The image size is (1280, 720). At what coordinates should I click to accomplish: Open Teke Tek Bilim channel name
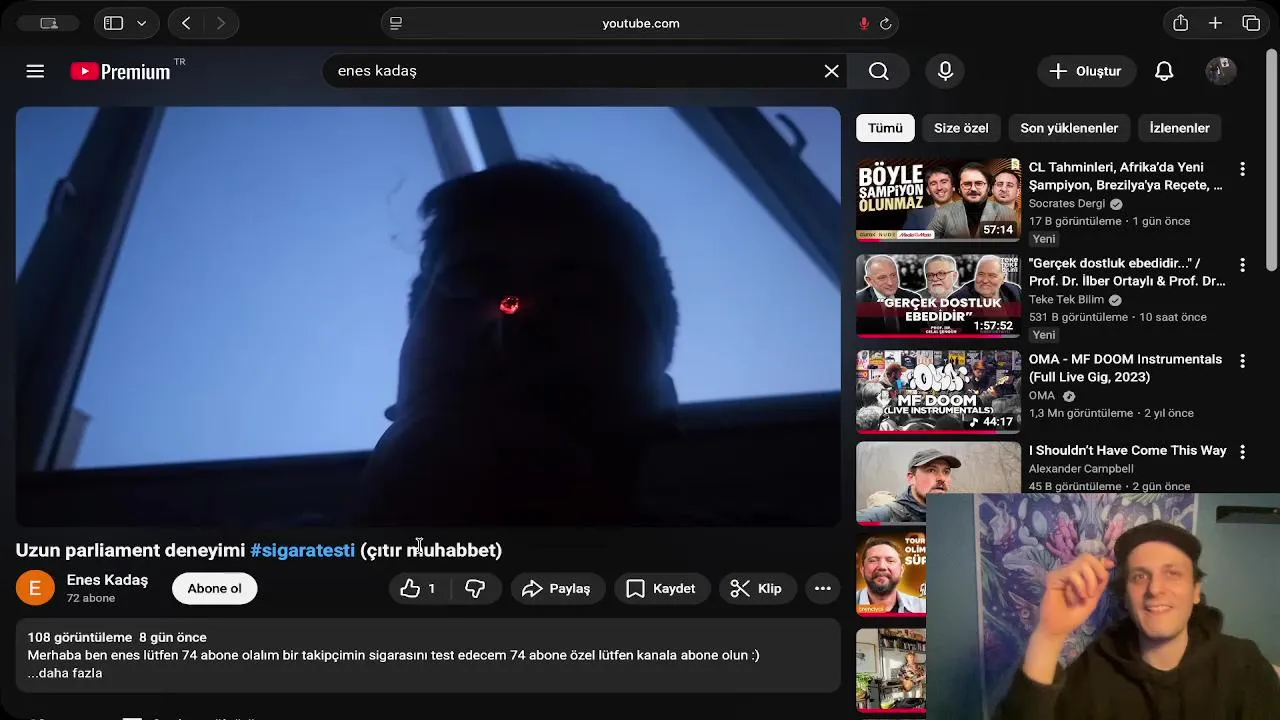(1066, 300)
